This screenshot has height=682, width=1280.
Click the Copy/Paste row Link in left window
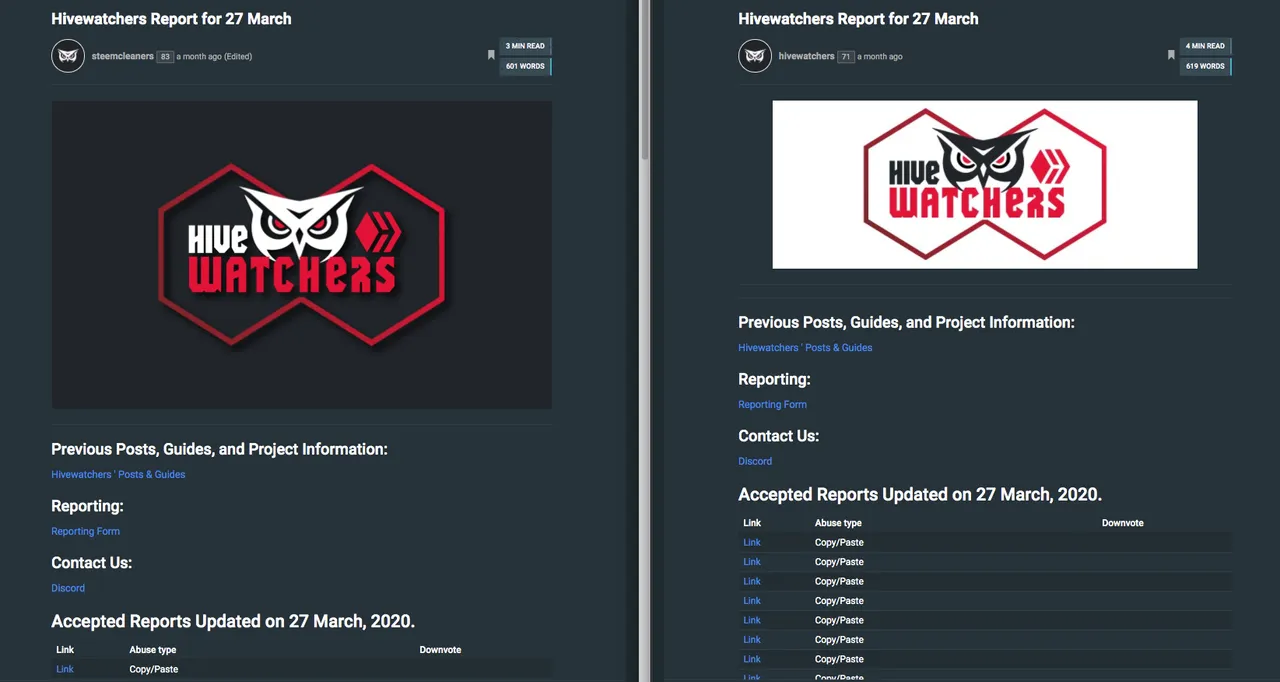[65, 670]
